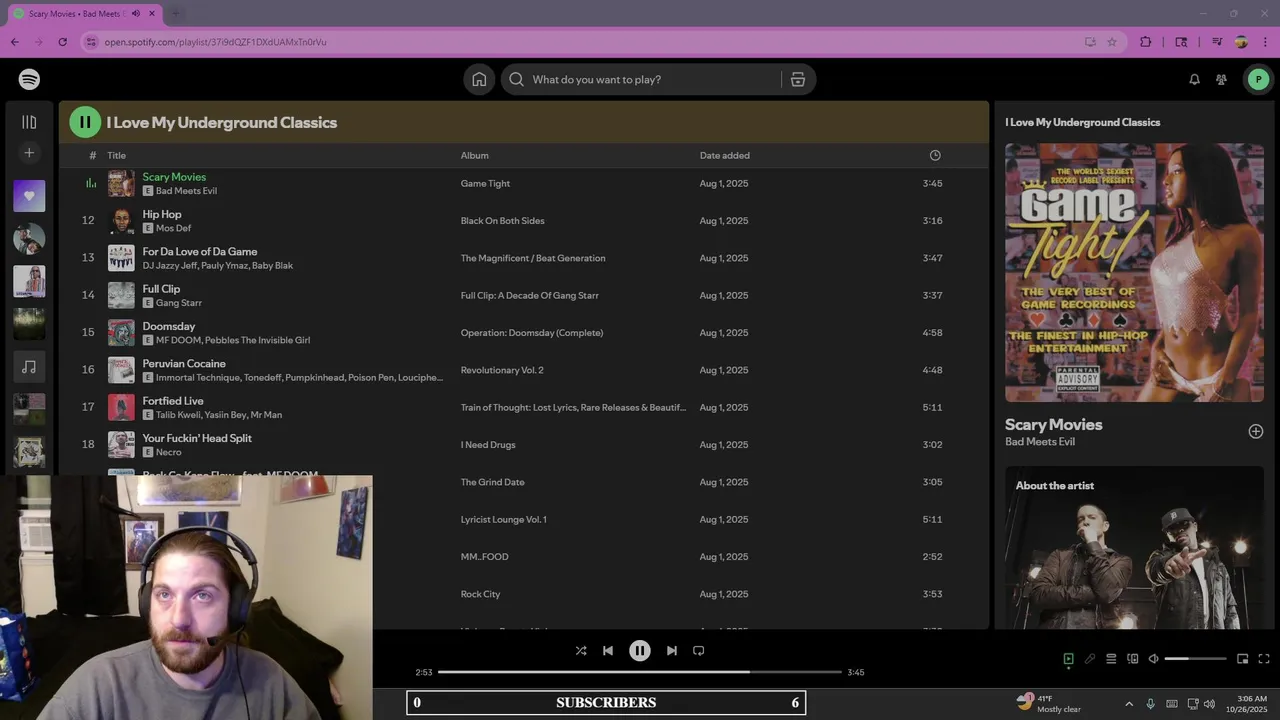Viewport: 1280px width, 720px height.
Task: Skip to the next track
Action: pyautogui.click(x=672, y=650)
